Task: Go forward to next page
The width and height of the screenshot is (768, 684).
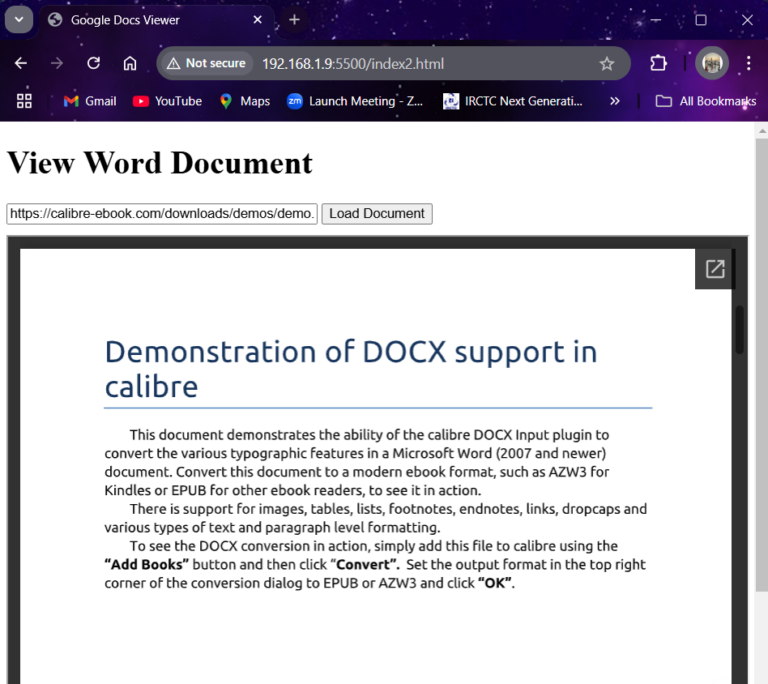Action: click(x=57, y=63)
